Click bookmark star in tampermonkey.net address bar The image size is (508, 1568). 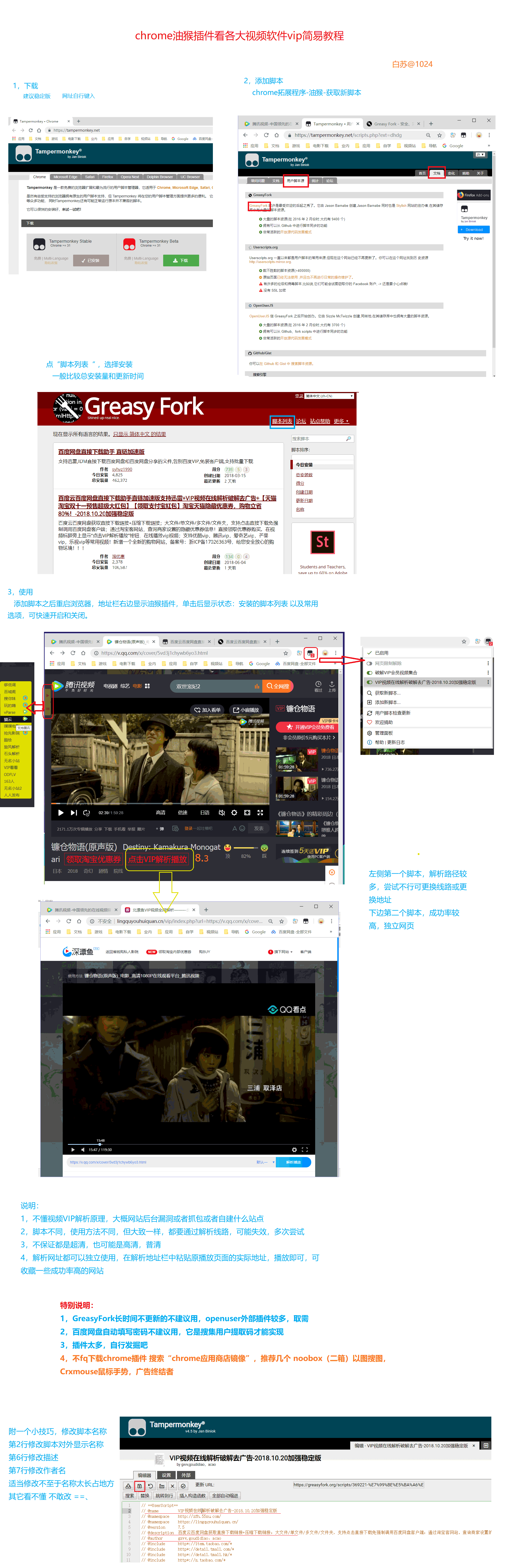click(439, 135)
